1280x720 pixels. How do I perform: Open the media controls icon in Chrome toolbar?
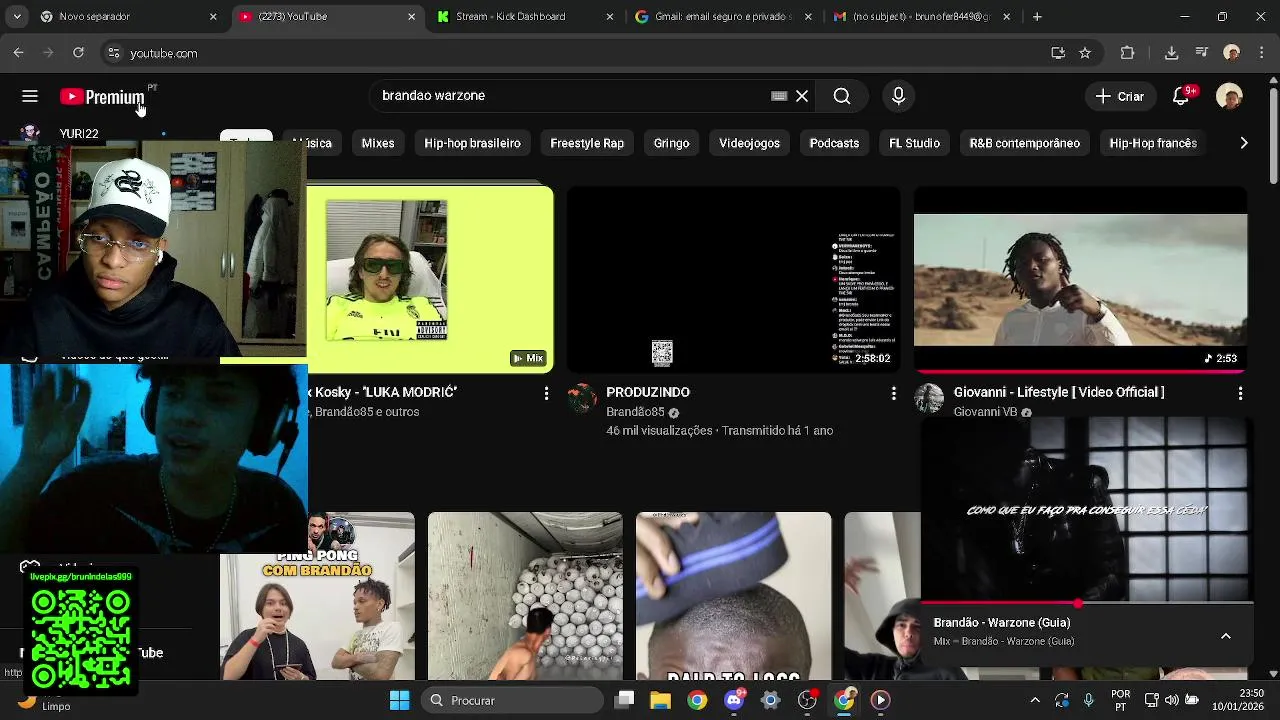tap(1202, 53)
